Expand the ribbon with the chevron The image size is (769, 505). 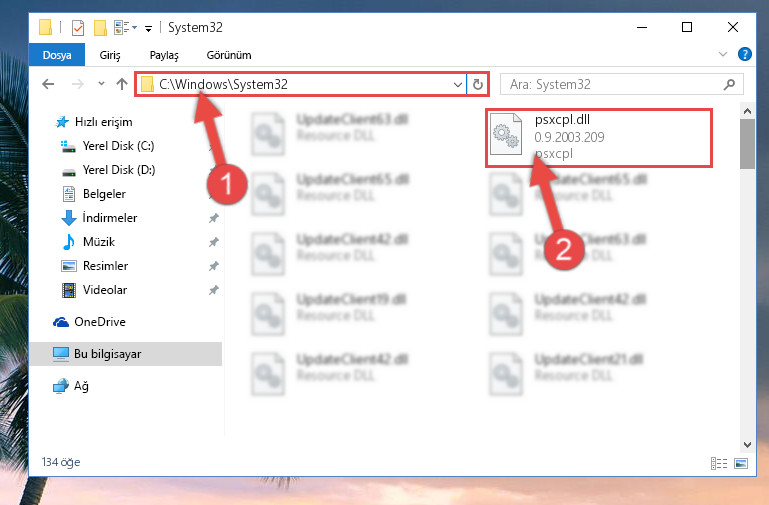click(x=723, y=54)
